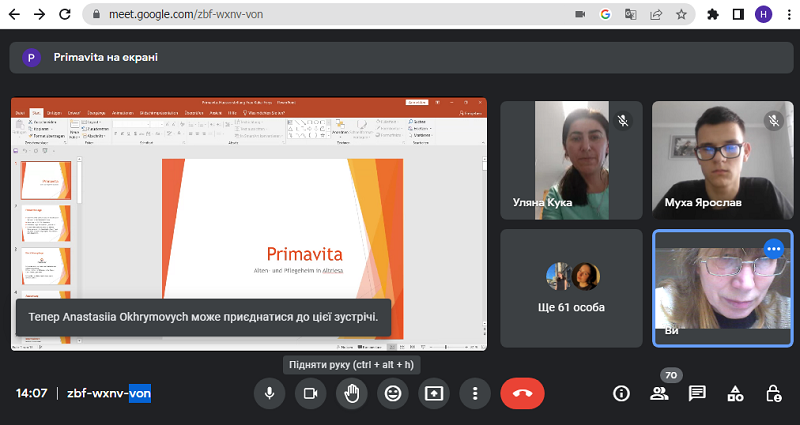Select third slide thumbnail in shared PowerPoint

pyautogui.click(x=45, y=266)
